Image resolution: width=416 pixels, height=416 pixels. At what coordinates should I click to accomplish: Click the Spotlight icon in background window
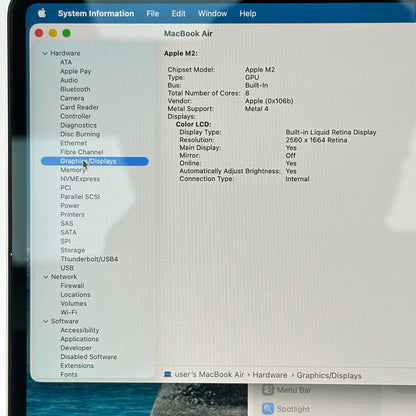click(268, 409)
